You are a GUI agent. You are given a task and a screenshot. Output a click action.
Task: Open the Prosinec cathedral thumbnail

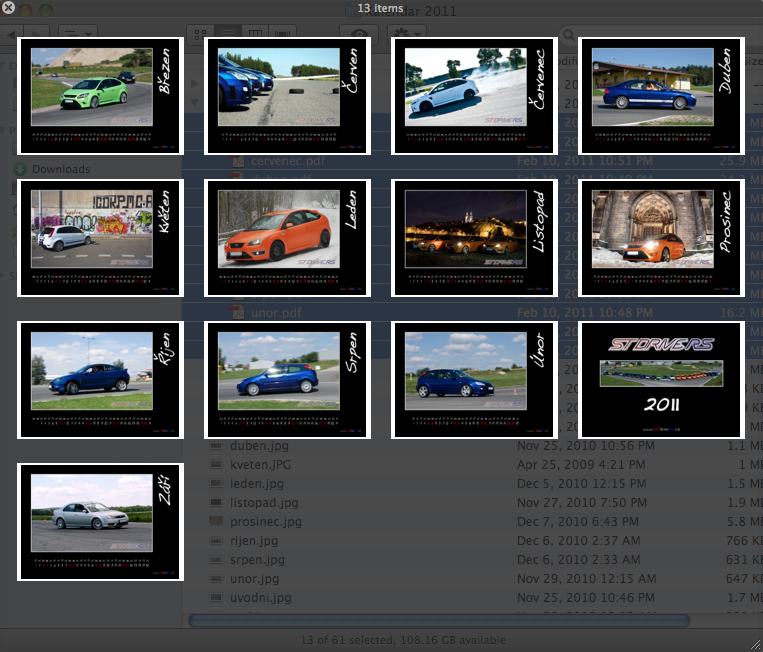pyautogui.click(x=661, y=238)
